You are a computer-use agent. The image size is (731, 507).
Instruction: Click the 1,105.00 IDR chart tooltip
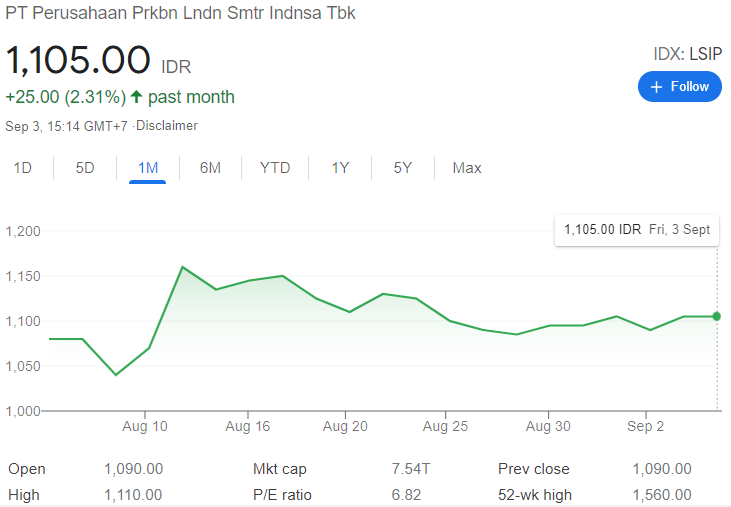tap(637, 230)
